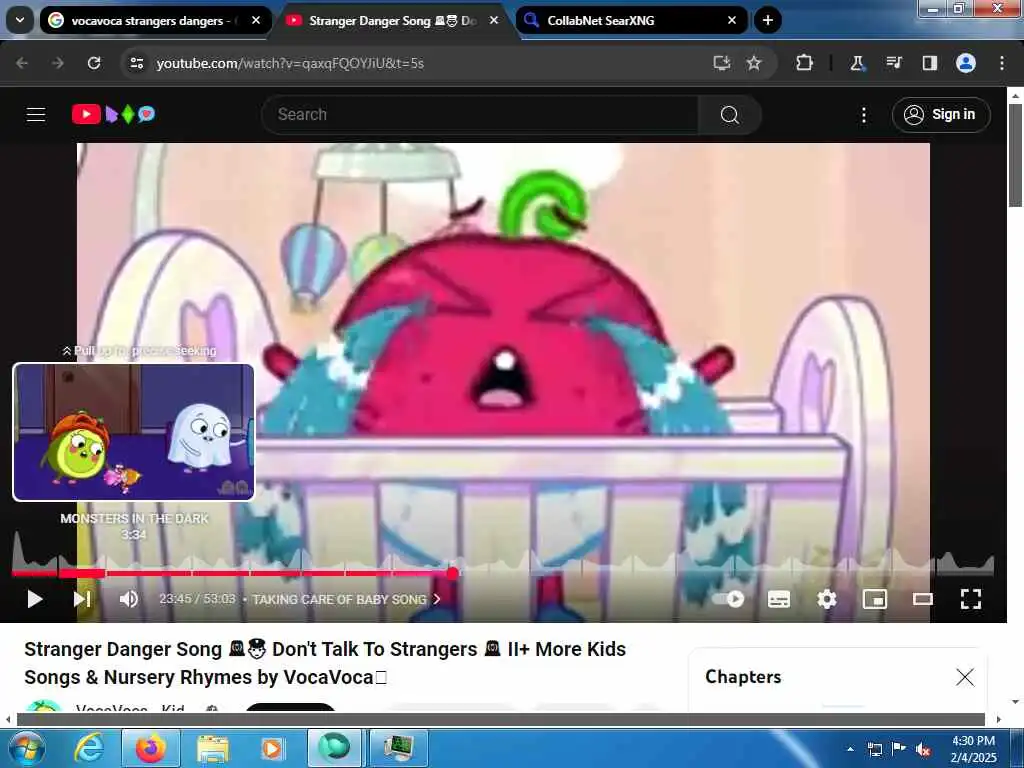Click the video title Stranger Danger Song
This screenshot has width=1024, height=768.
click(x=325, y=663)
